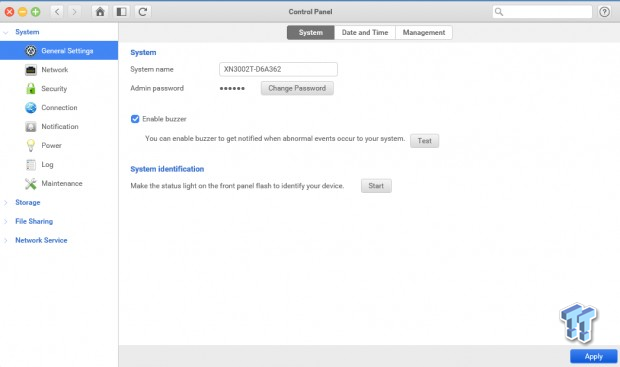Toggle the sidebar panel icon
620x367 pixels.
pyautogui.click(x=121, y=11)
